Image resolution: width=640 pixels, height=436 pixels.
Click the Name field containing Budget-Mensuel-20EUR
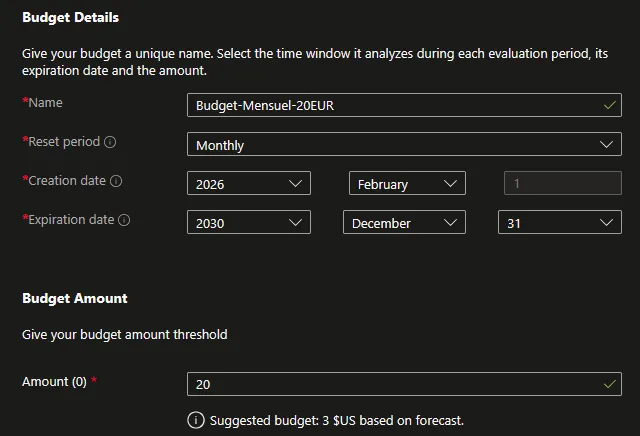point(404,105)
